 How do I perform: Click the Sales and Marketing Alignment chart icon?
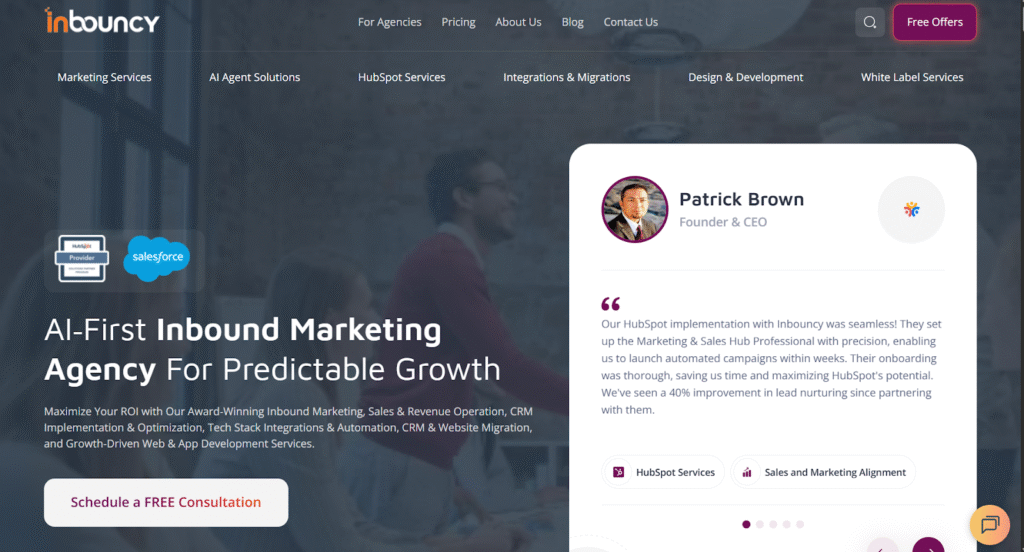click(746, 472)
